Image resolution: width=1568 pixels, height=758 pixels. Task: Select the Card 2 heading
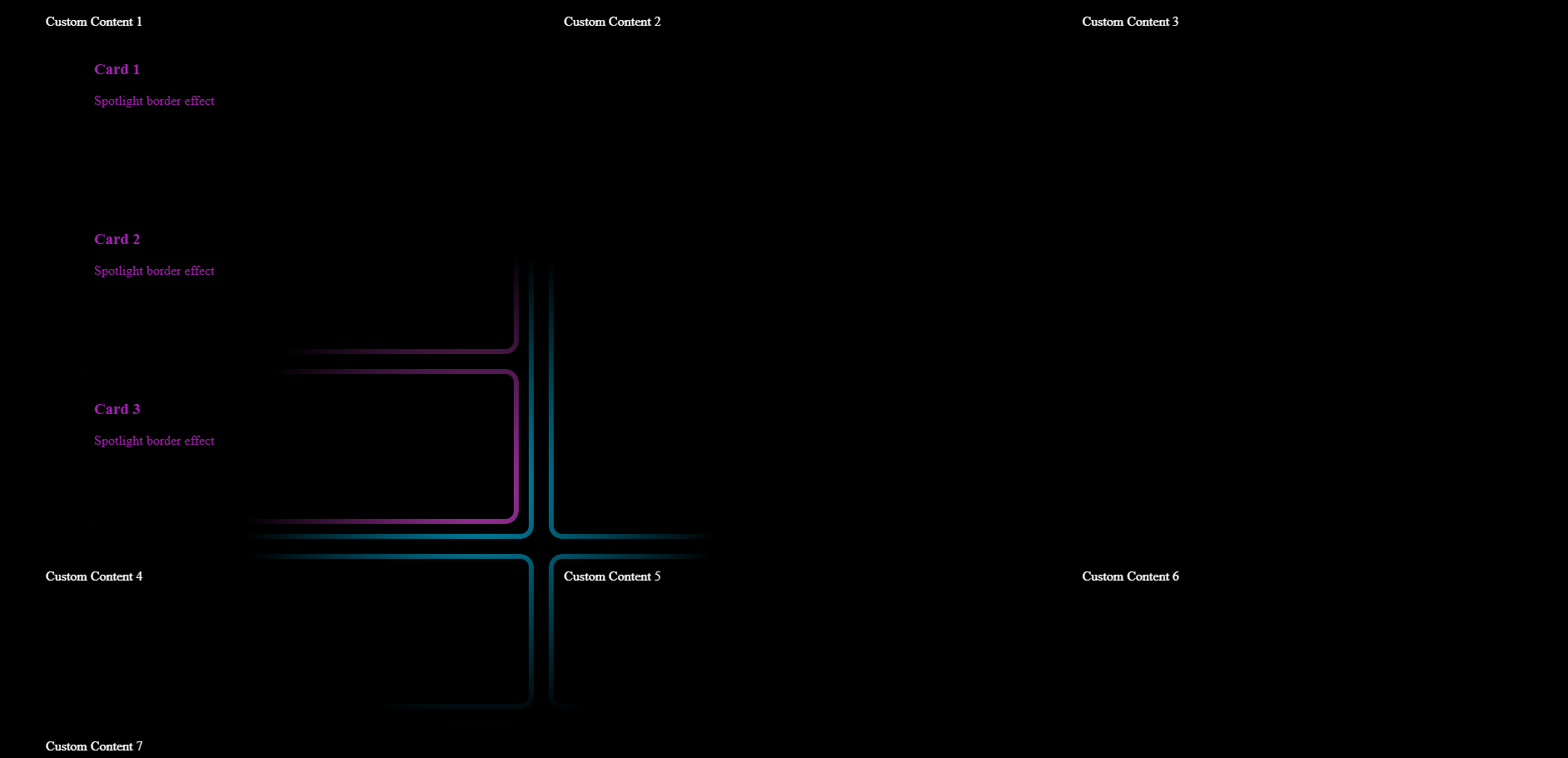point(117,239)
